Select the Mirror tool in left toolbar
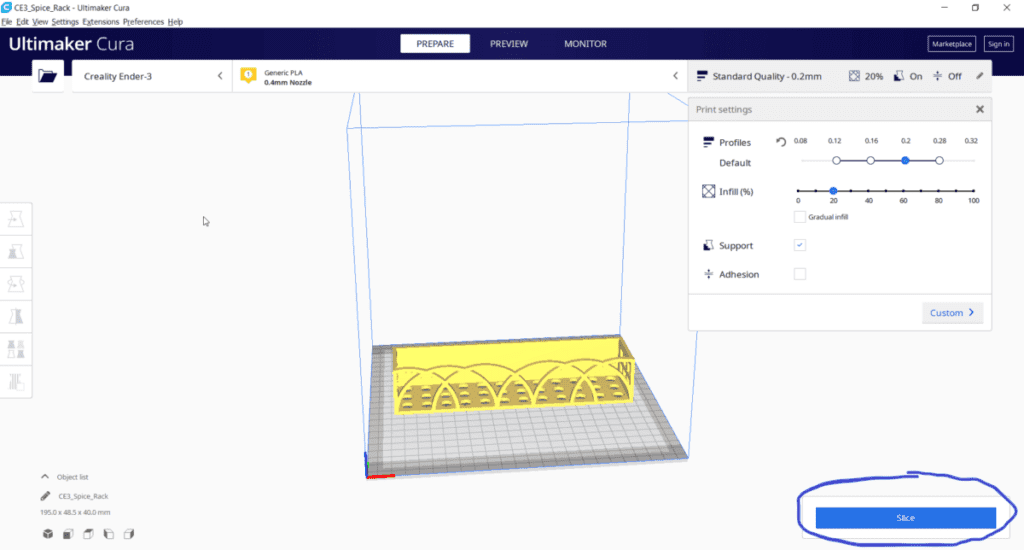Viewport: 1024px width, 550px height. pos(16,317)
